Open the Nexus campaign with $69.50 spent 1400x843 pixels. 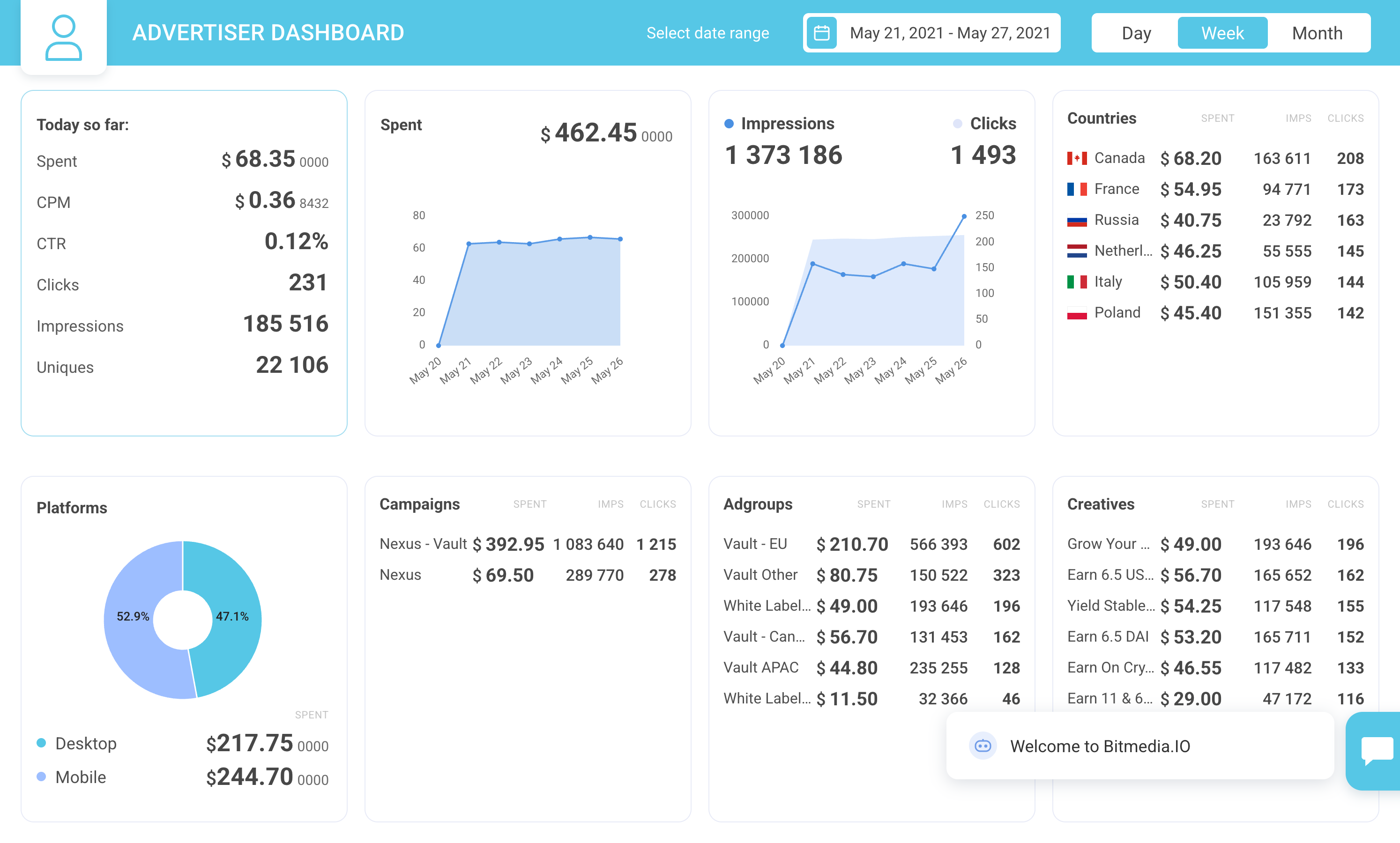tap(527, 575)
